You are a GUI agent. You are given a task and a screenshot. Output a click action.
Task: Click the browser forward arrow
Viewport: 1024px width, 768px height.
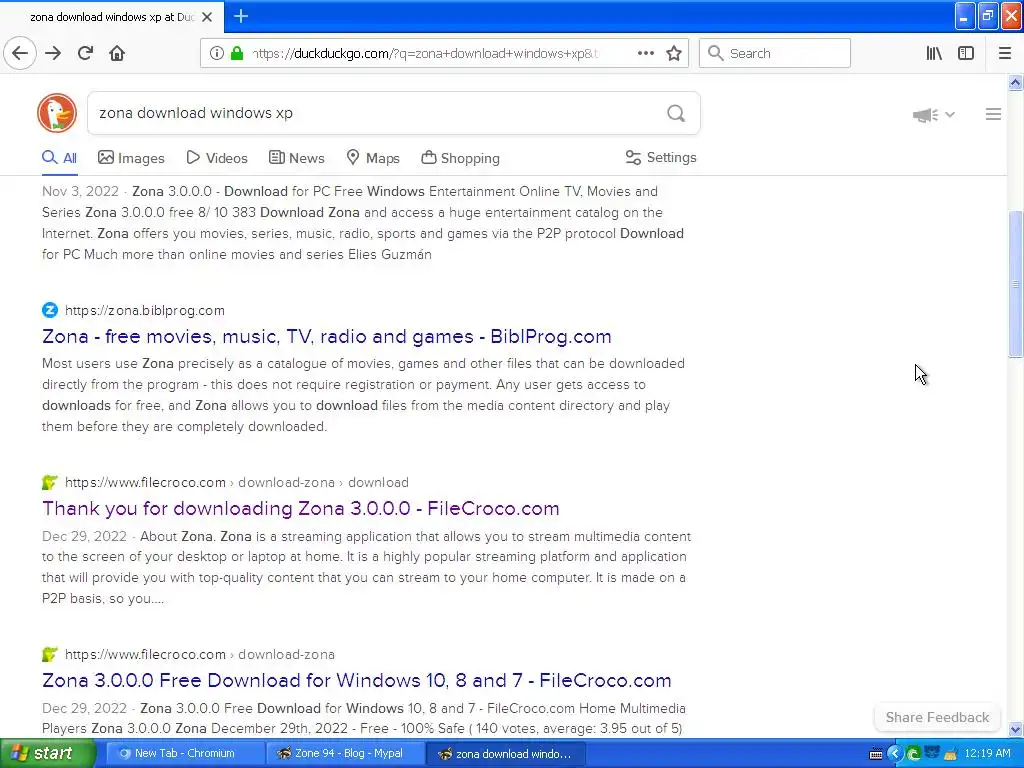click(x=53, y=53)
